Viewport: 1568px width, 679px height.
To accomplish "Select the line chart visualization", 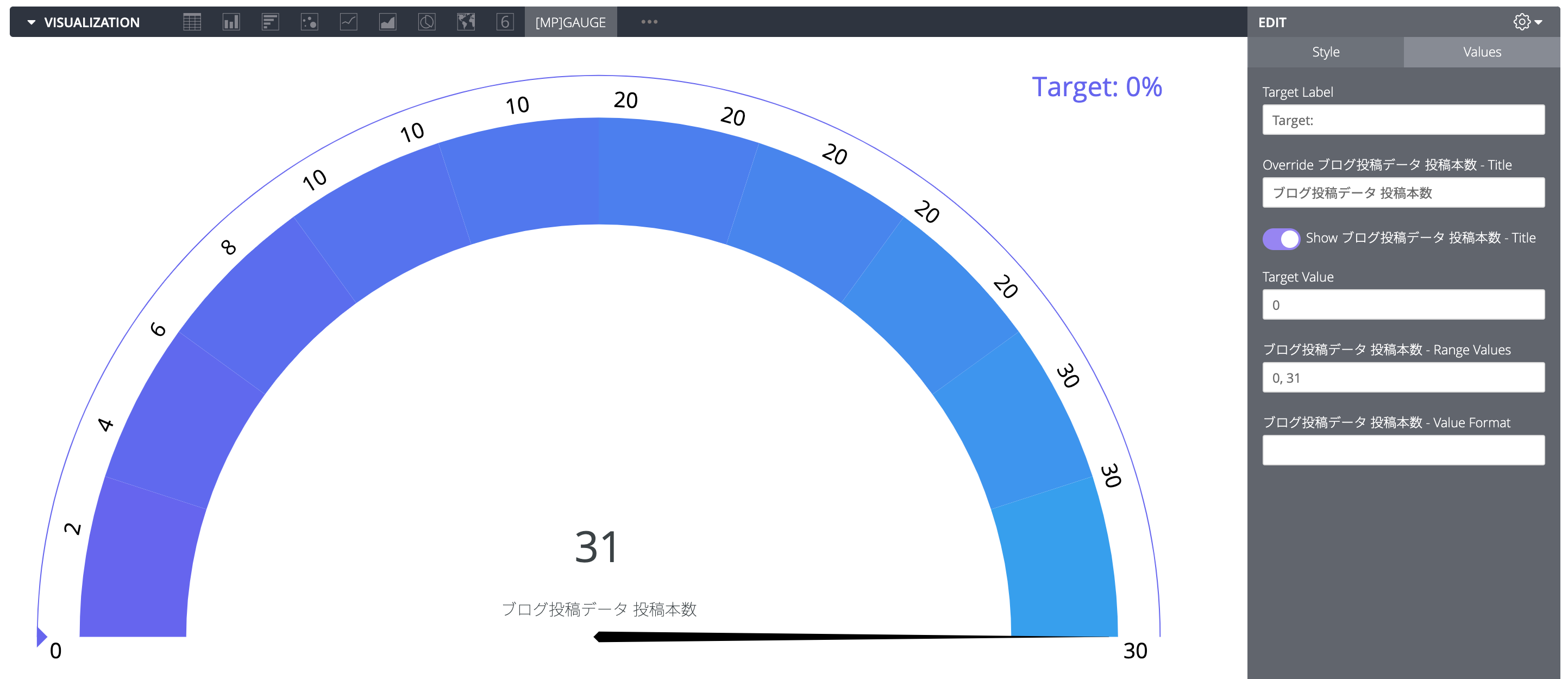I will coord(348,22).
